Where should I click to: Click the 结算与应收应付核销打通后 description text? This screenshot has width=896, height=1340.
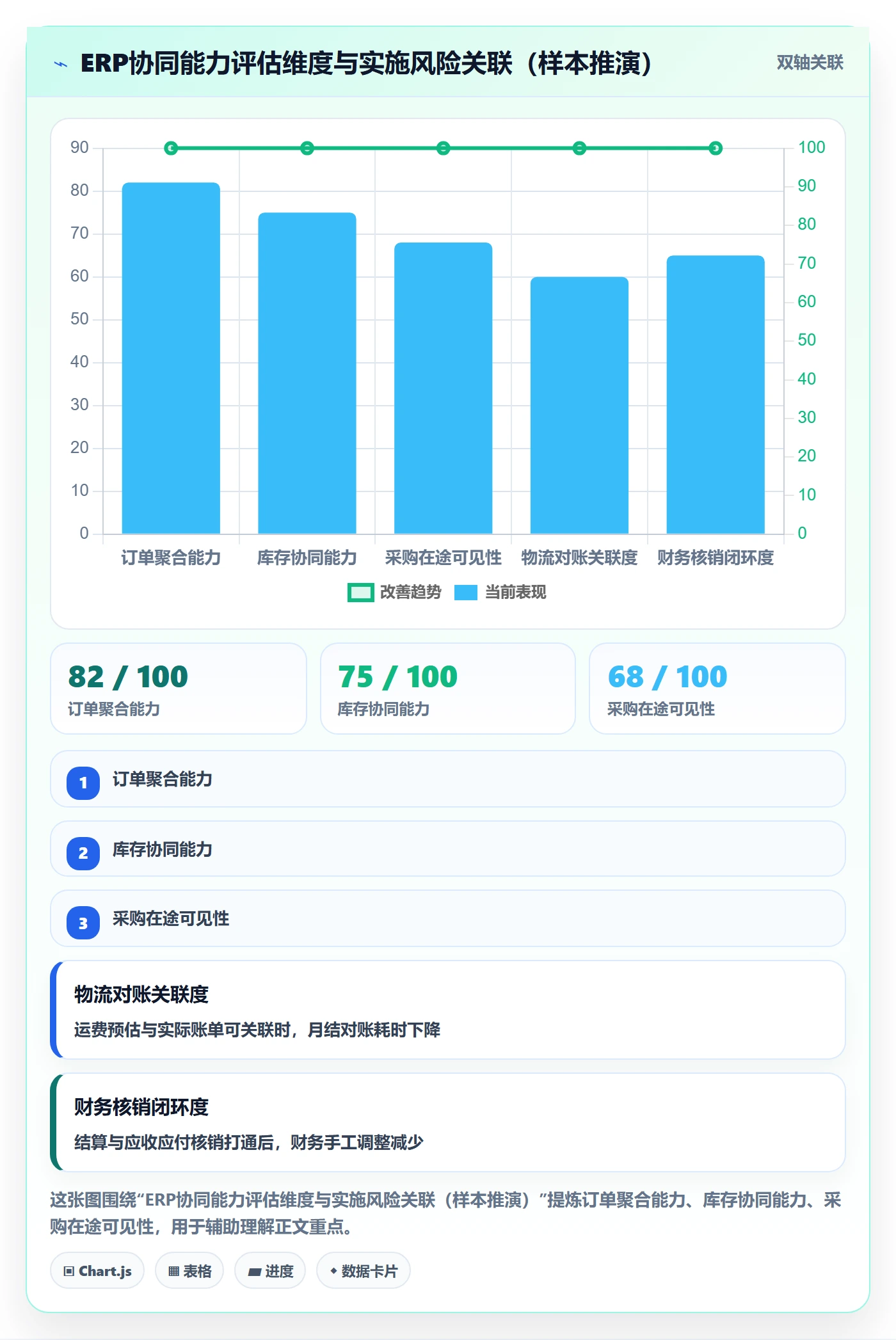pos(249,1143)
